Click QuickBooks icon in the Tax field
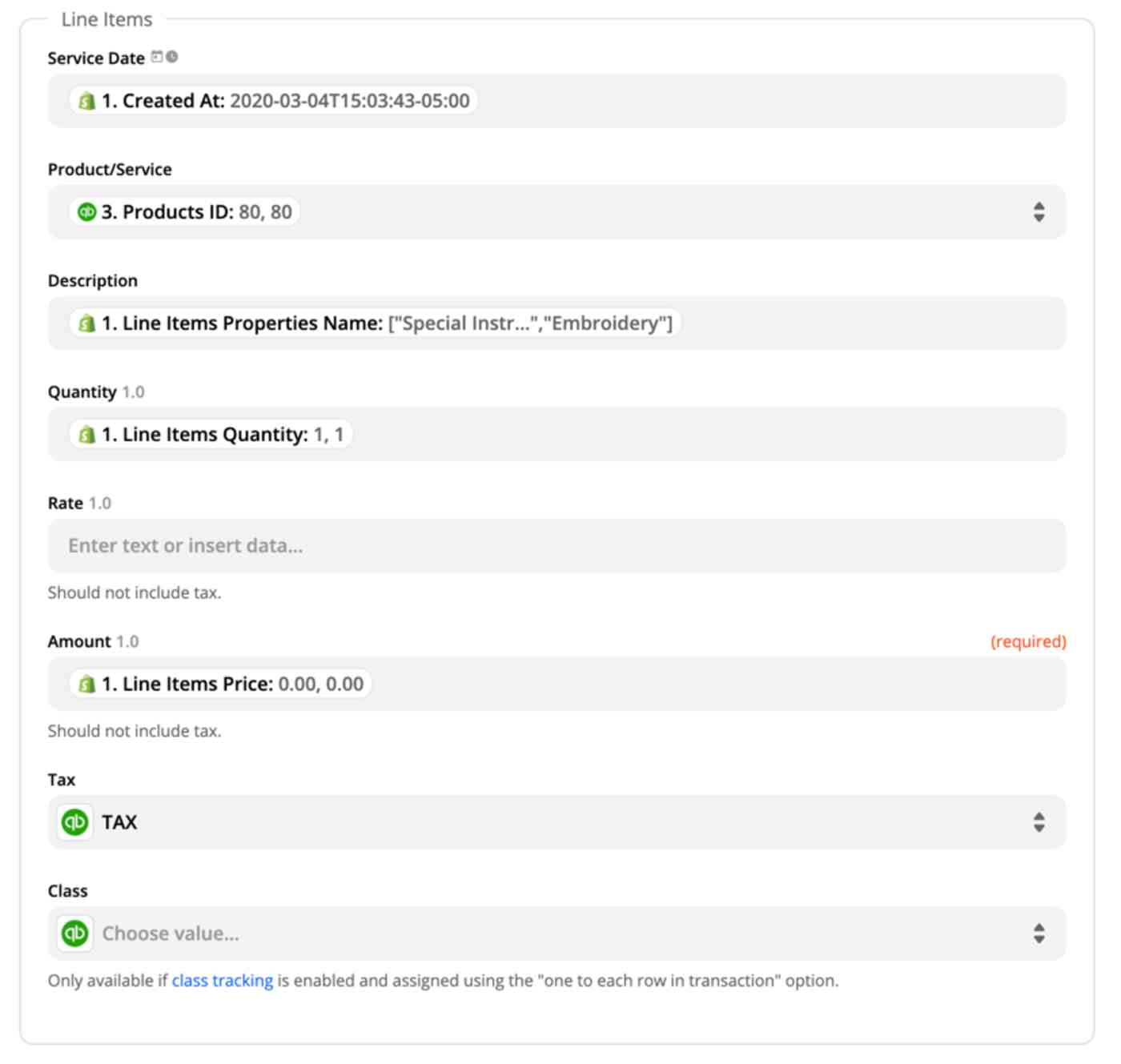Viewport: 1121px width, 1064px height. click(x=75, y=822)
